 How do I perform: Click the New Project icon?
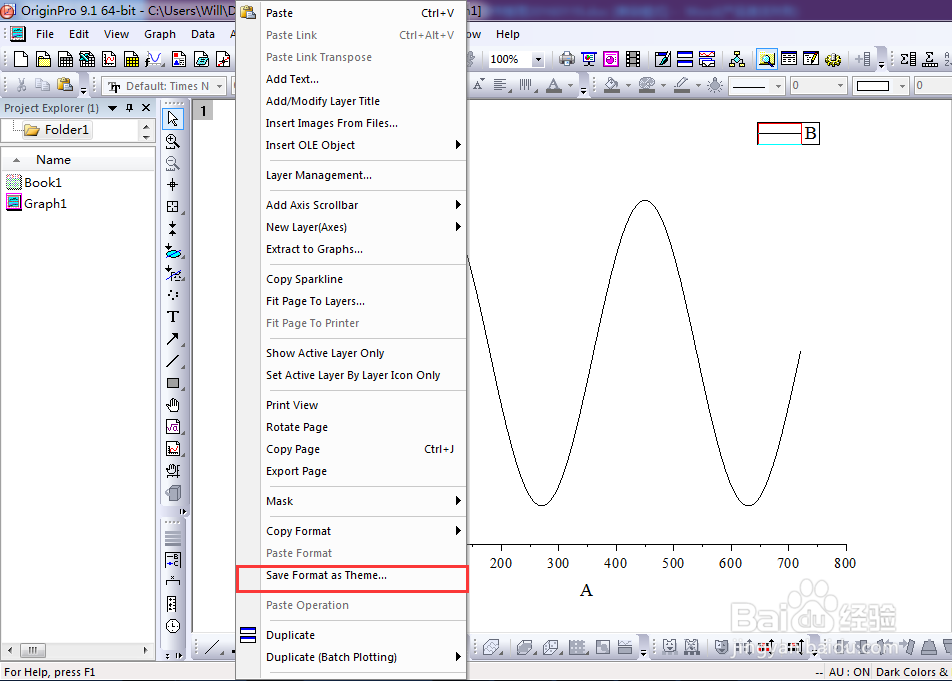21,59
